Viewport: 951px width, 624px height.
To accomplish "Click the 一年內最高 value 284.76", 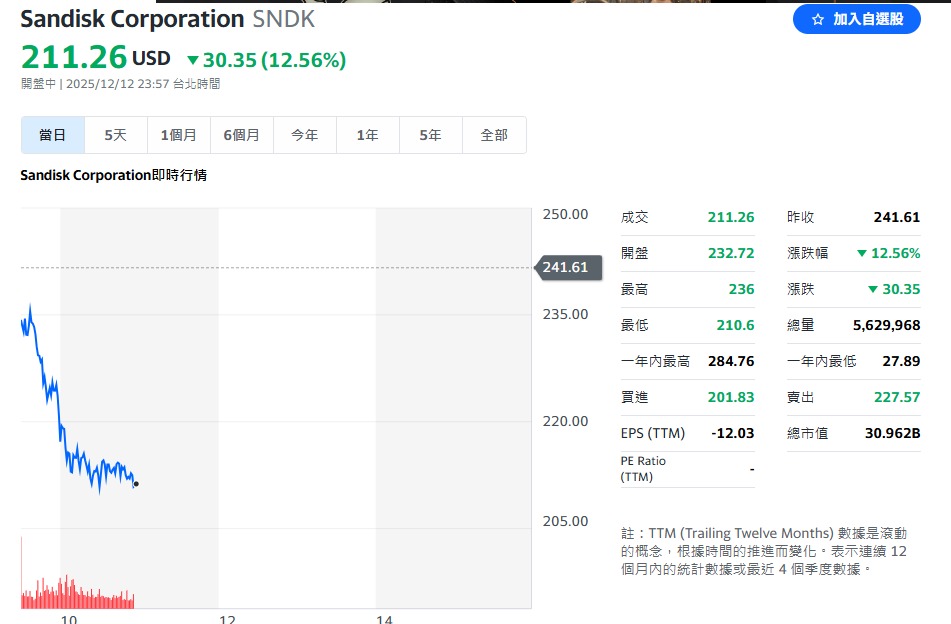I will click(731, 361).
